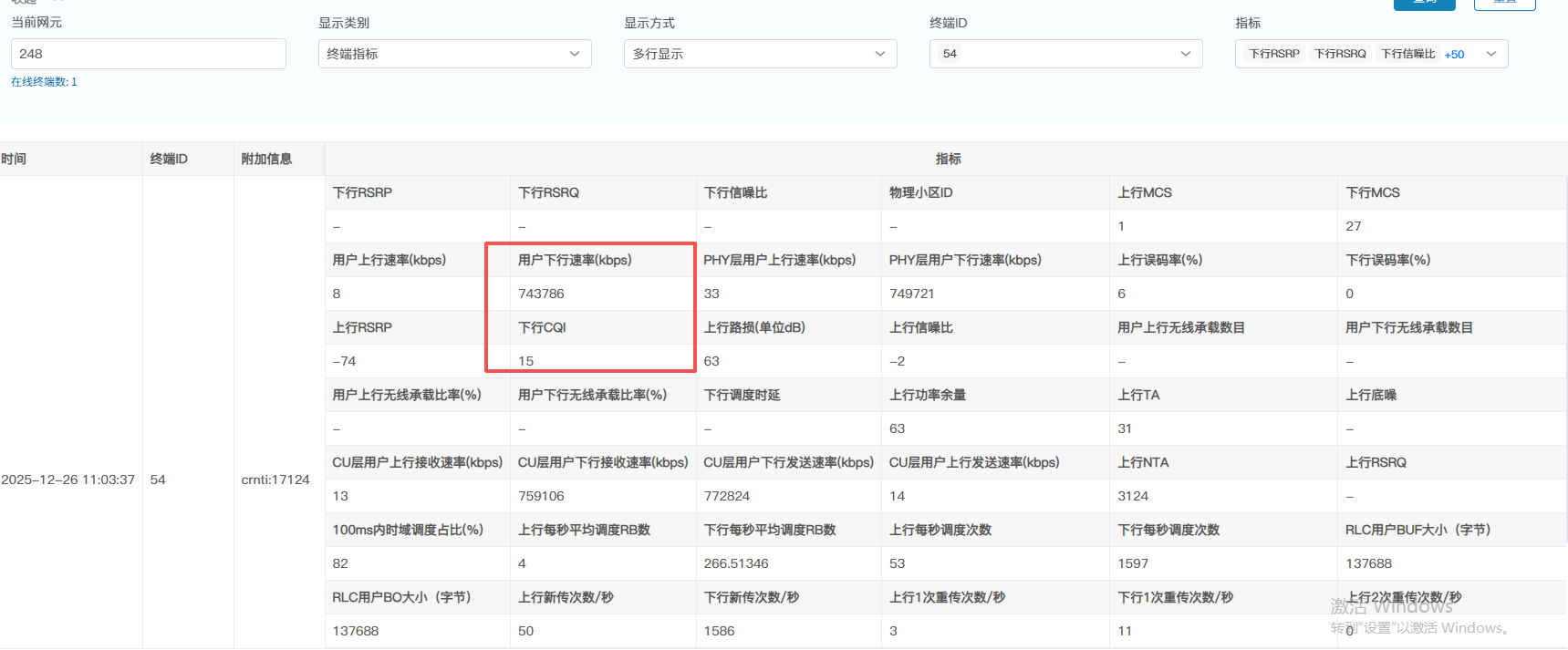
Task: Click the 54 tag in 终端ID field
Action: click(950, 54)
